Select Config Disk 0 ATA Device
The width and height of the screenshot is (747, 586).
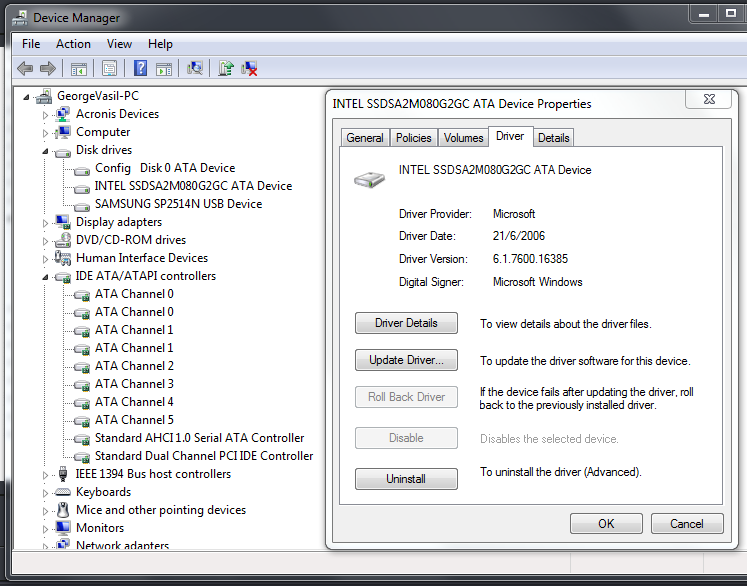(x=165, y=168)
